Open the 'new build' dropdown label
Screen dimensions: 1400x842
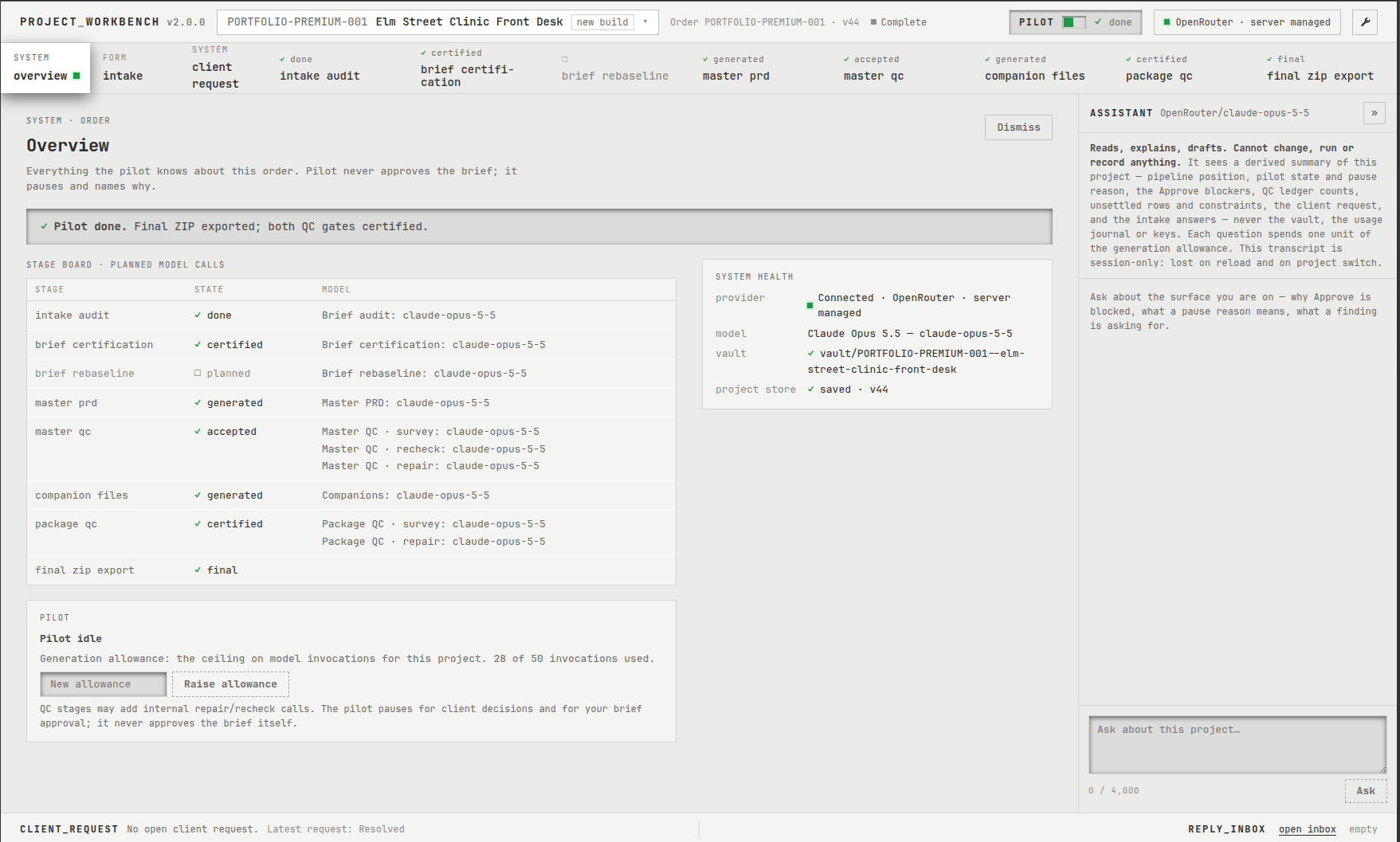(602, 22)
